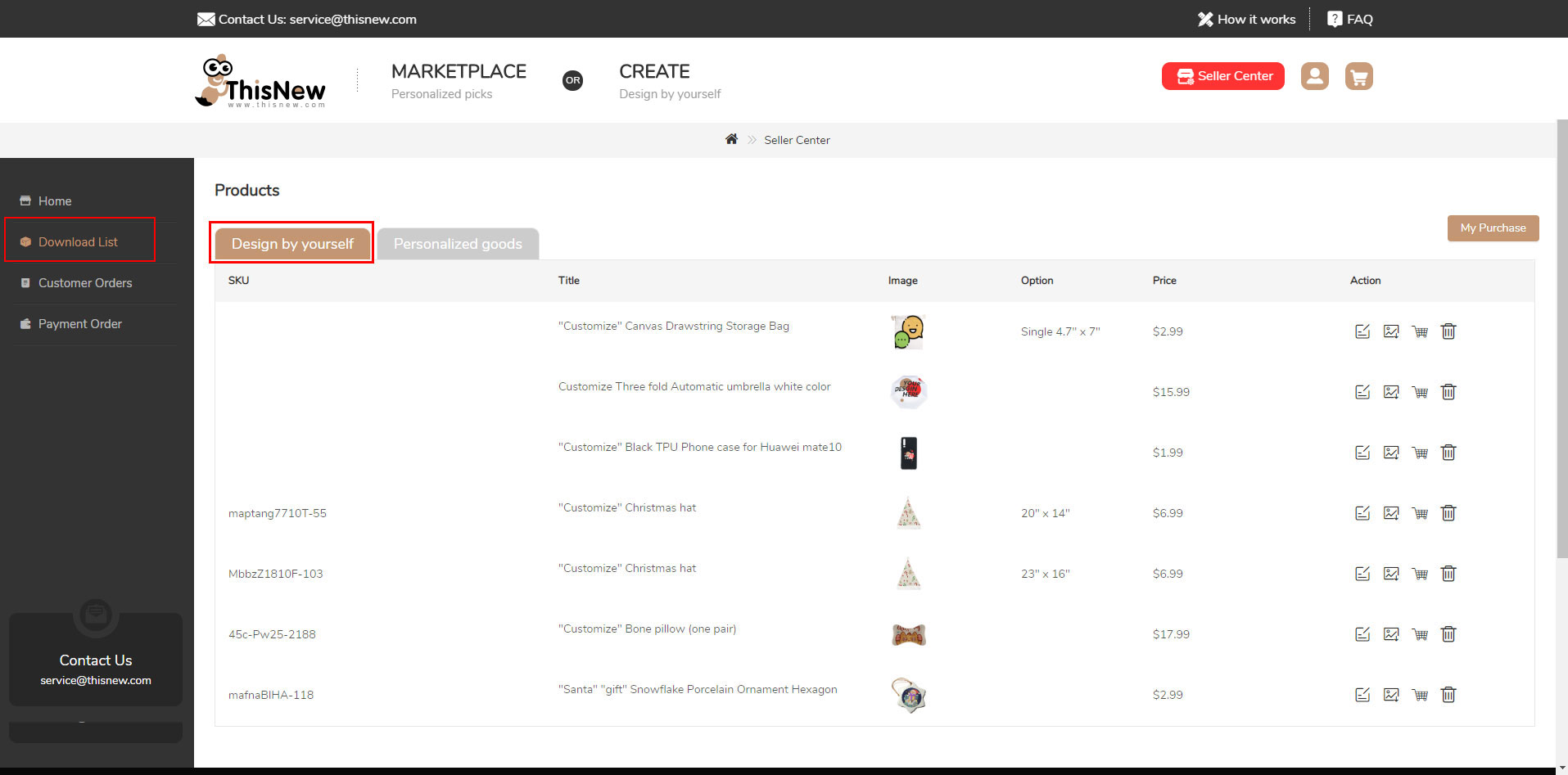Switch to the Design by yourself tab
1568x775 pixels.
[x=292, y=244]
